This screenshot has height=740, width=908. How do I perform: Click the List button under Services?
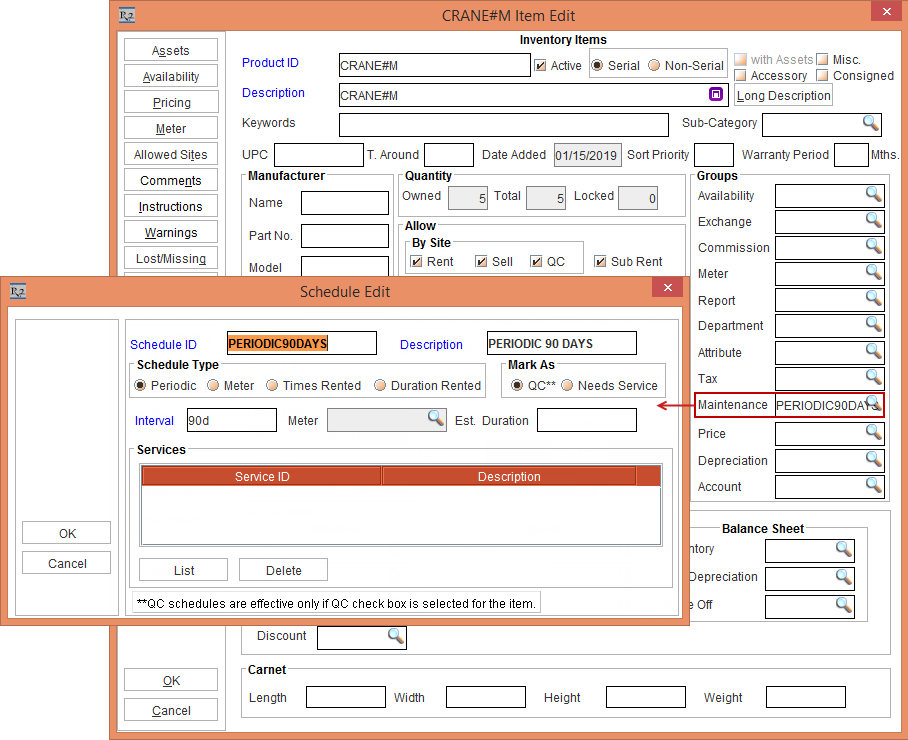tap(184, 570)
